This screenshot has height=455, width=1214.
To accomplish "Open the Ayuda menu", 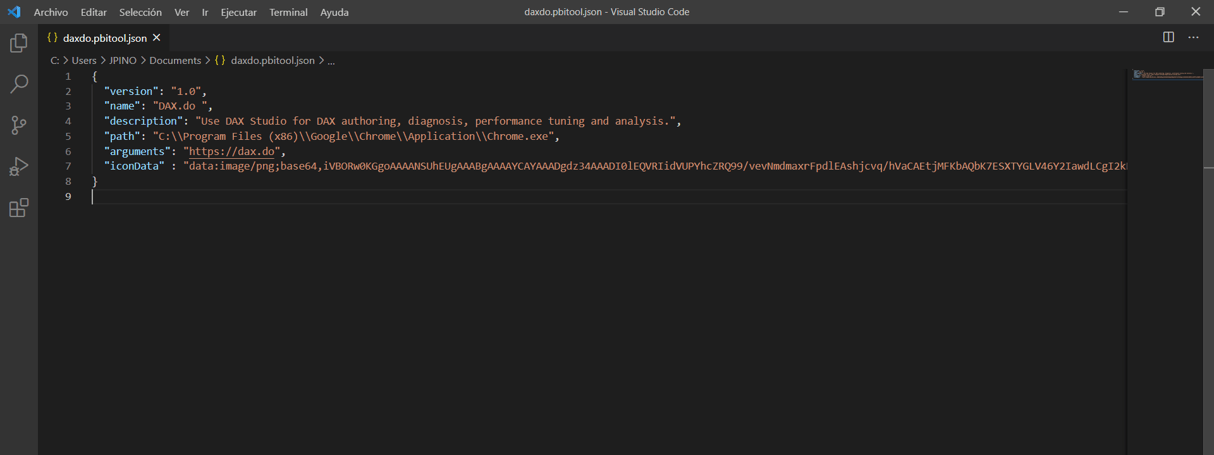I will pos(334,12).
